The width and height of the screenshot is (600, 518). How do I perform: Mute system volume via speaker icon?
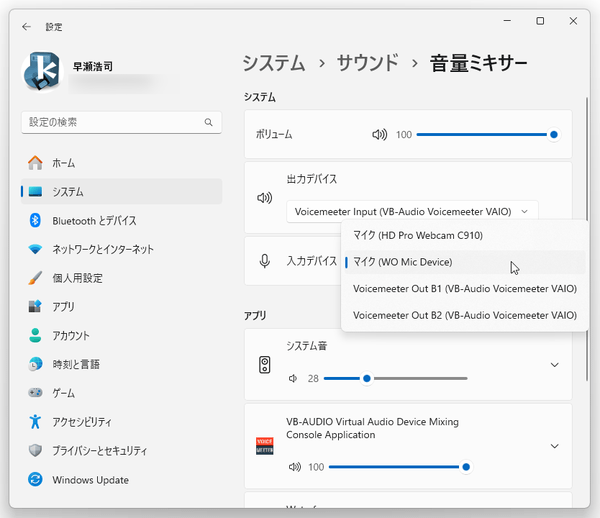click(380, 135)
